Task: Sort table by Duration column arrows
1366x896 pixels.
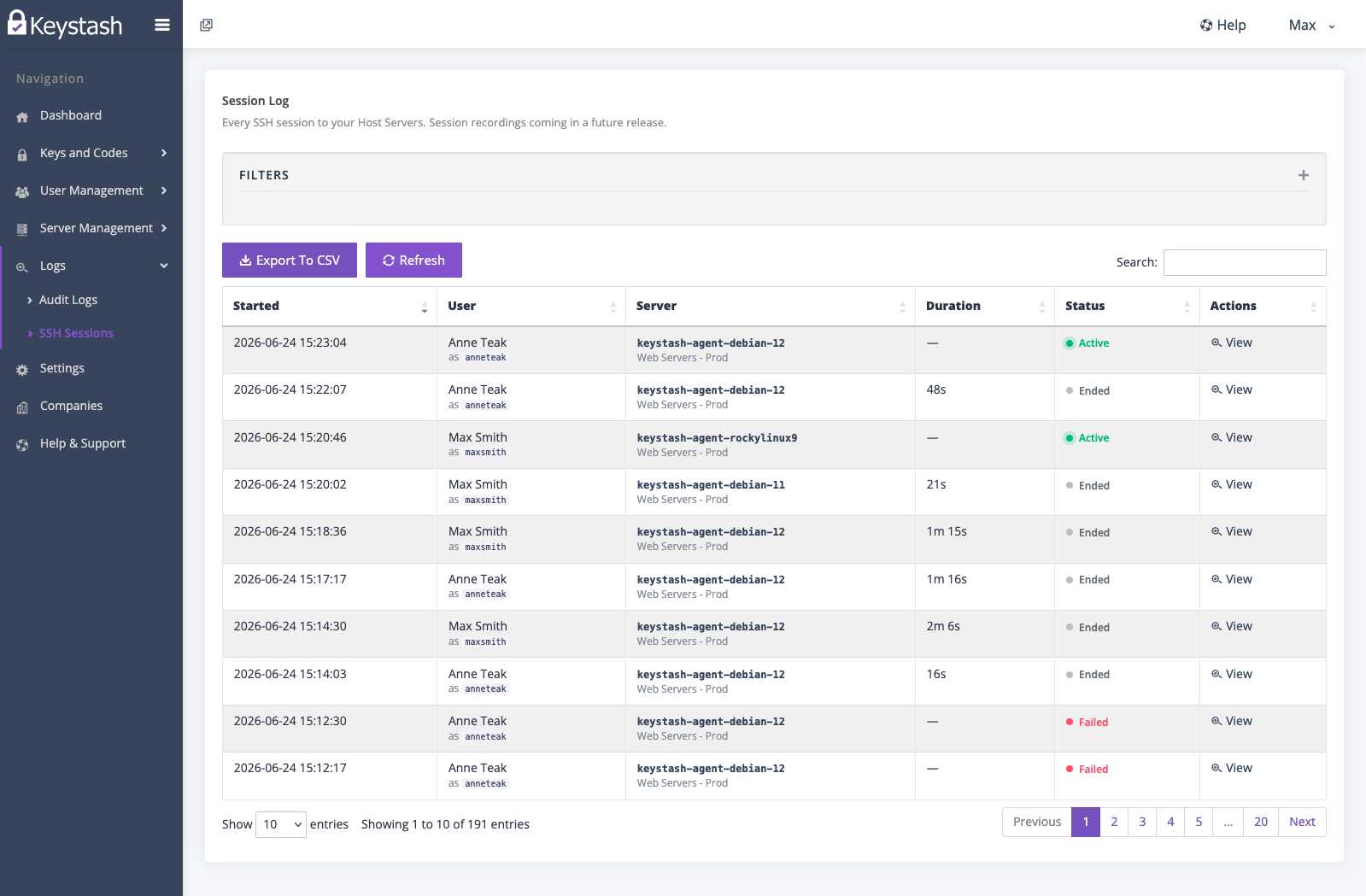Action: pyautogui.click(x=1042, y=307)
